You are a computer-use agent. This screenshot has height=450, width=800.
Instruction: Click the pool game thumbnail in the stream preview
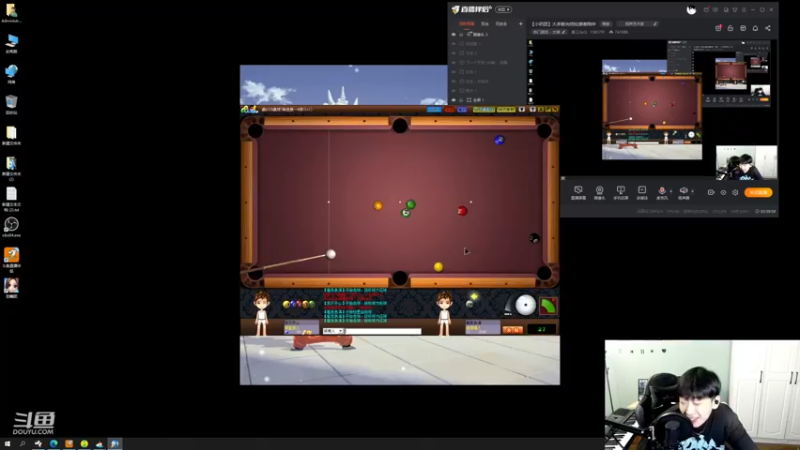tap(652, 110)
